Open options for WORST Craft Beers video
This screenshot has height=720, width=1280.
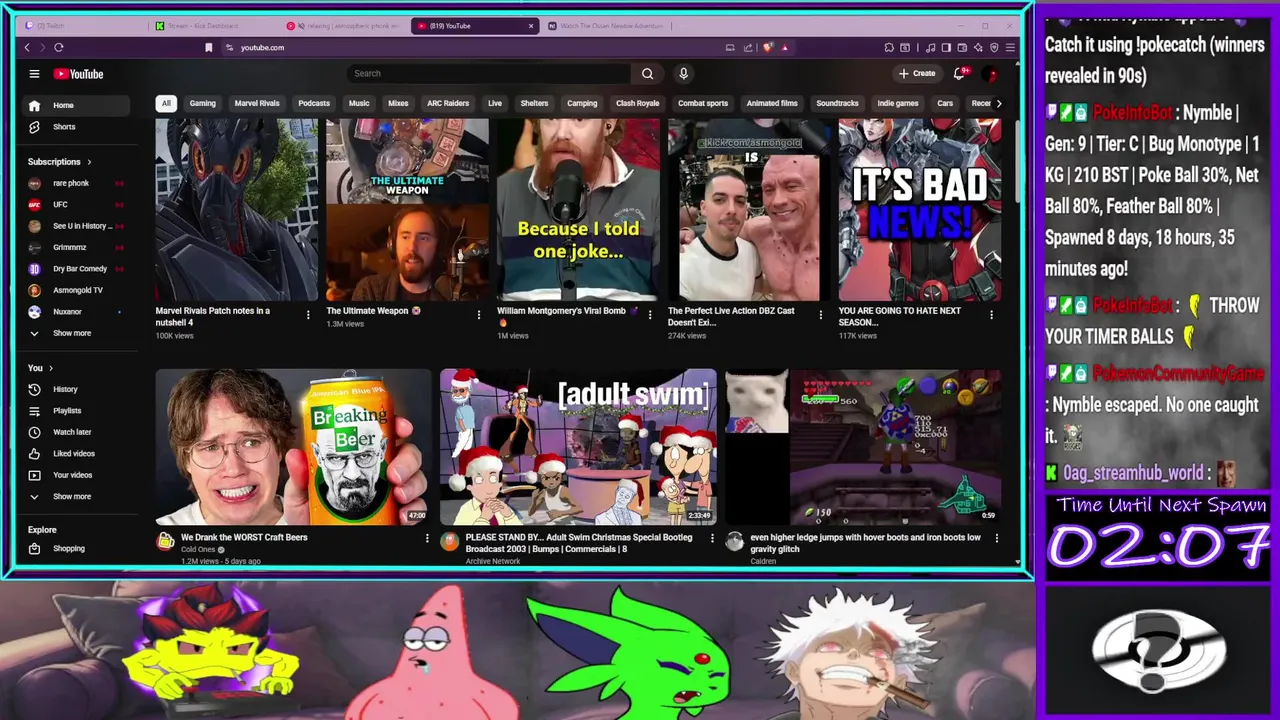tap(427, 538)
